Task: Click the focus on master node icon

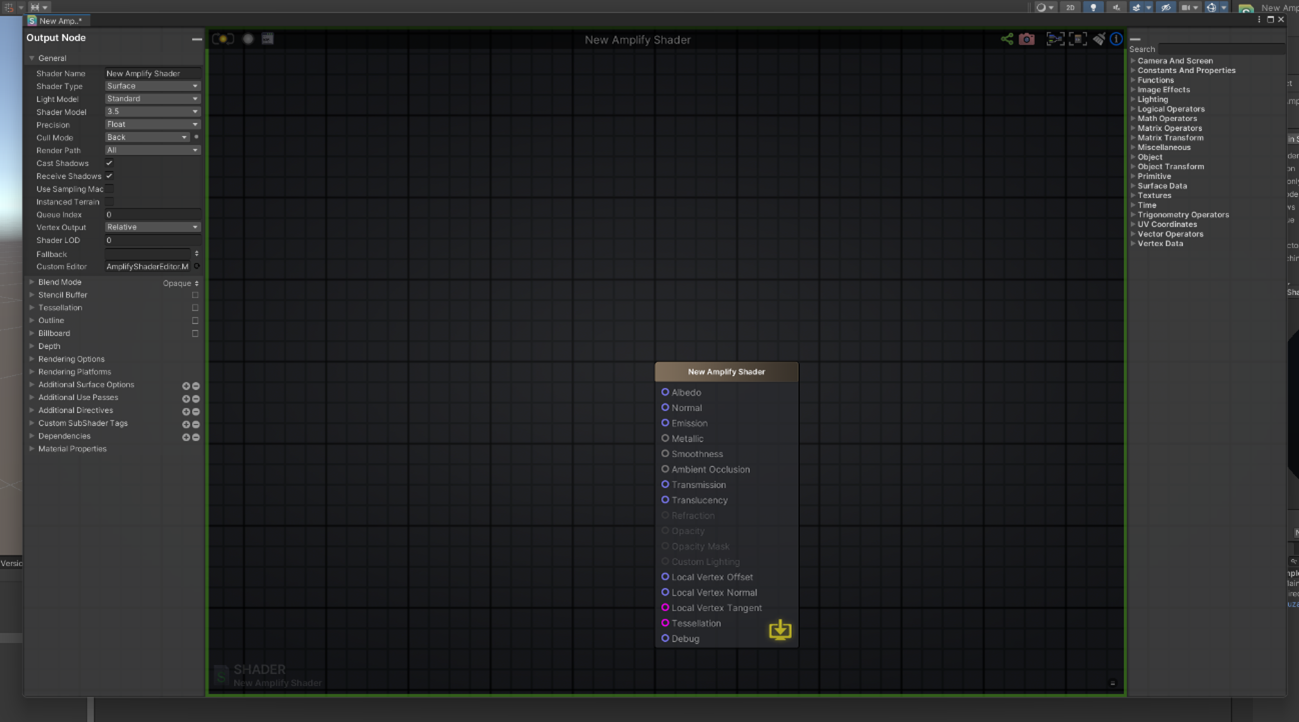Action: click(1077, 39)
